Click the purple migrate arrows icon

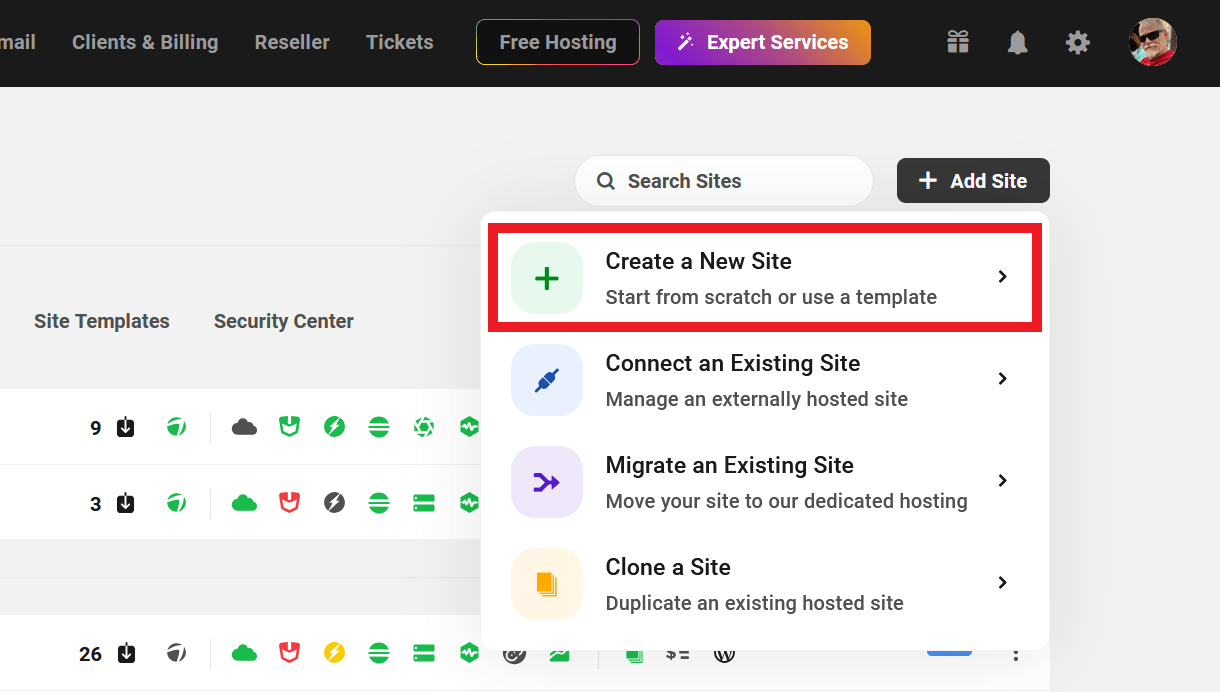coord(547,482)
